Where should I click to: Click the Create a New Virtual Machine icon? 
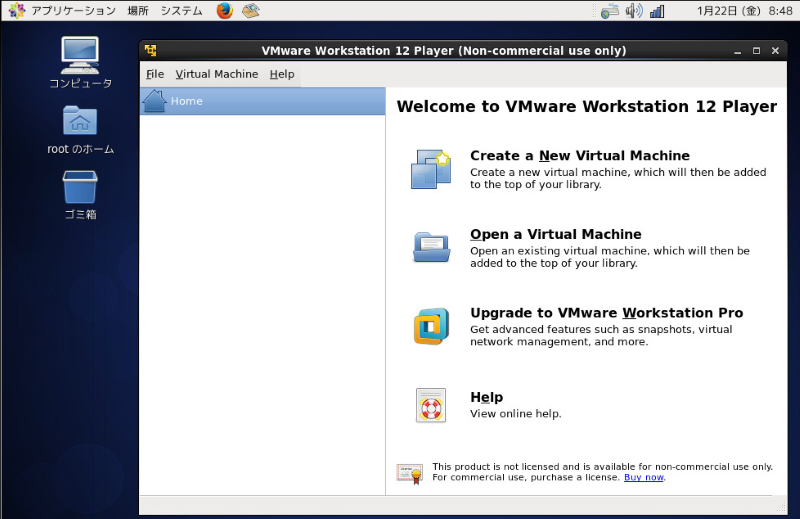(431, 169)
